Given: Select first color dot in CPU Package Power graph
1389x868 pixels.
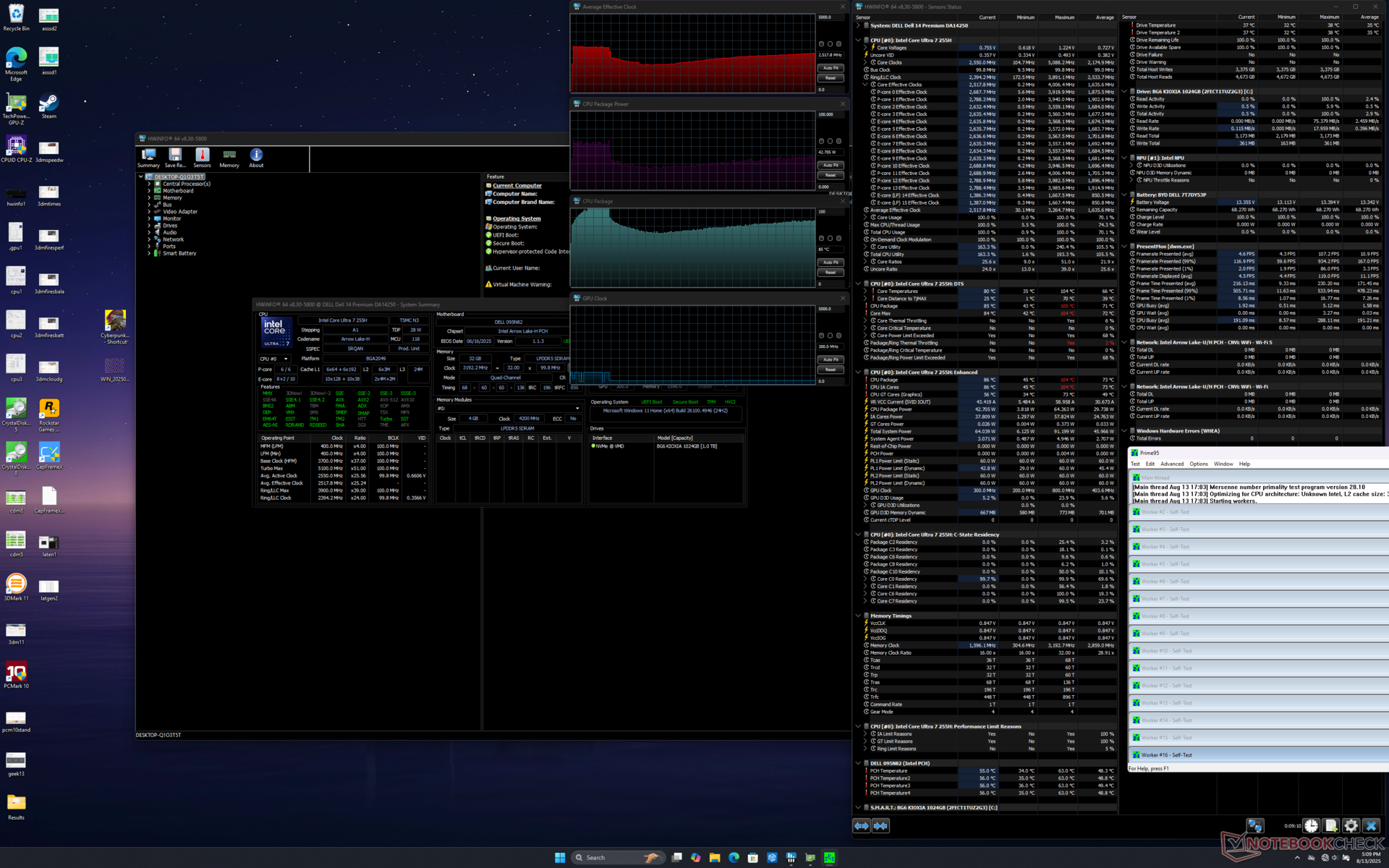Looking at the screenshot, I should click(821, 141).
